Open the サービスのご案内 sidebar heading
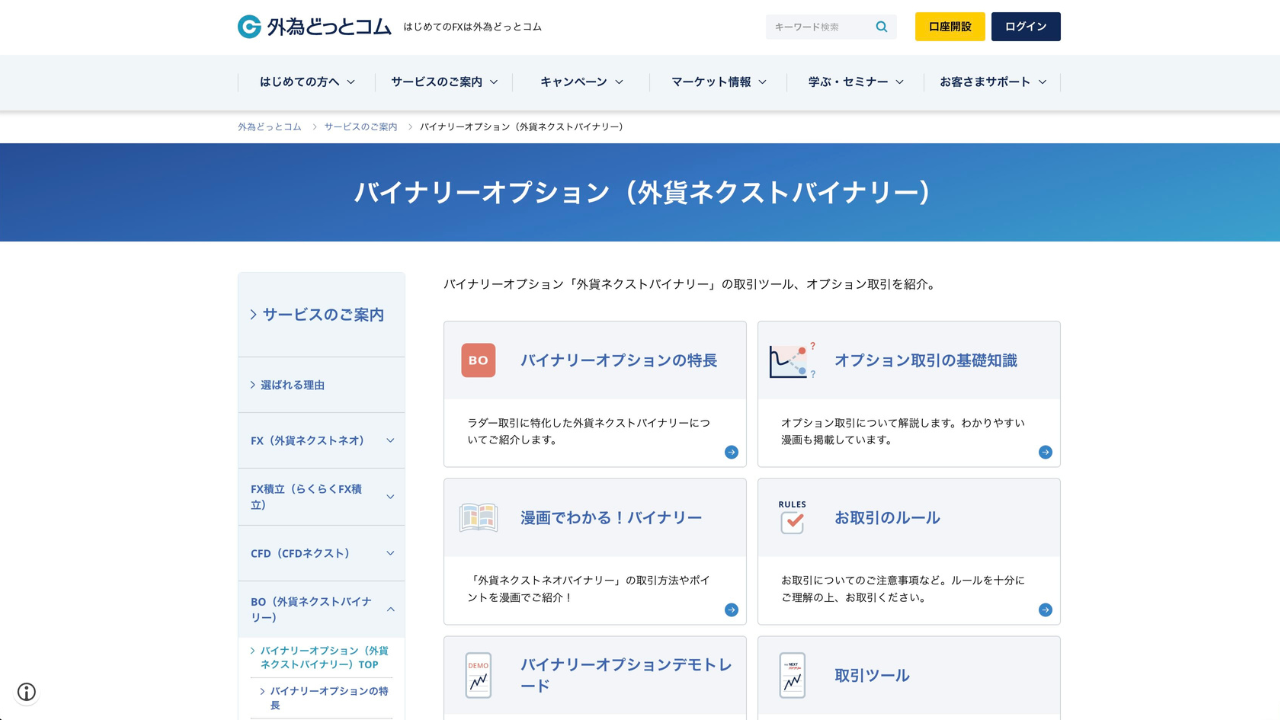 (x=322, y=315)
